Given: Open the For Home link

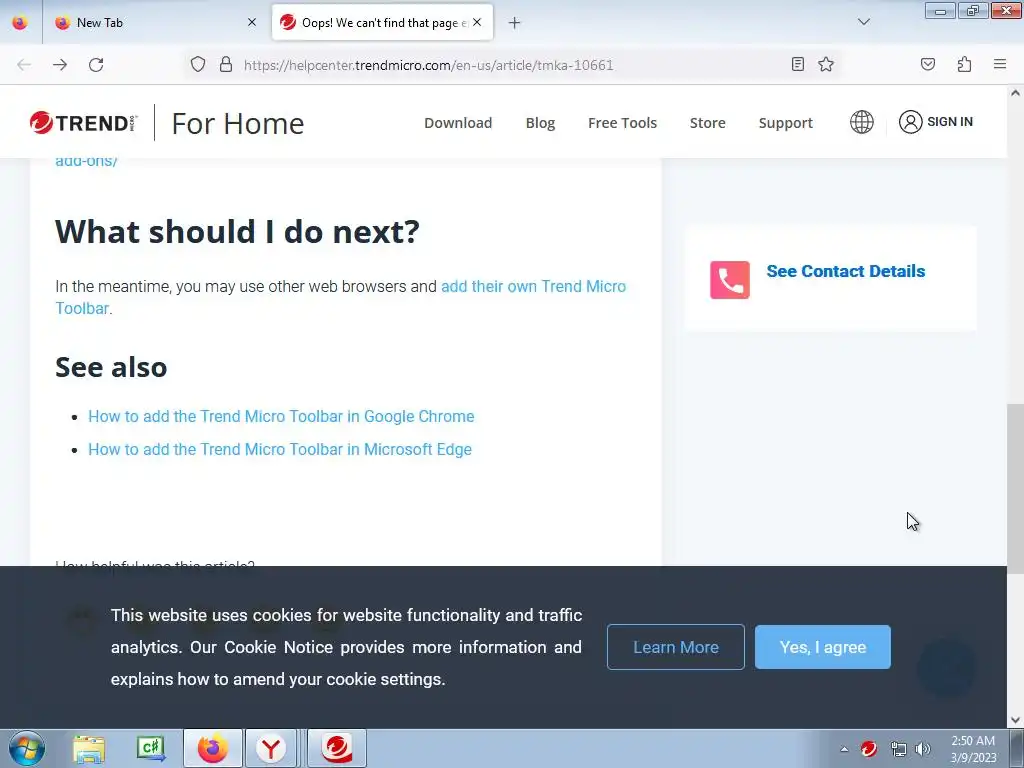Looking at the screenshot, I should (238, 123).
